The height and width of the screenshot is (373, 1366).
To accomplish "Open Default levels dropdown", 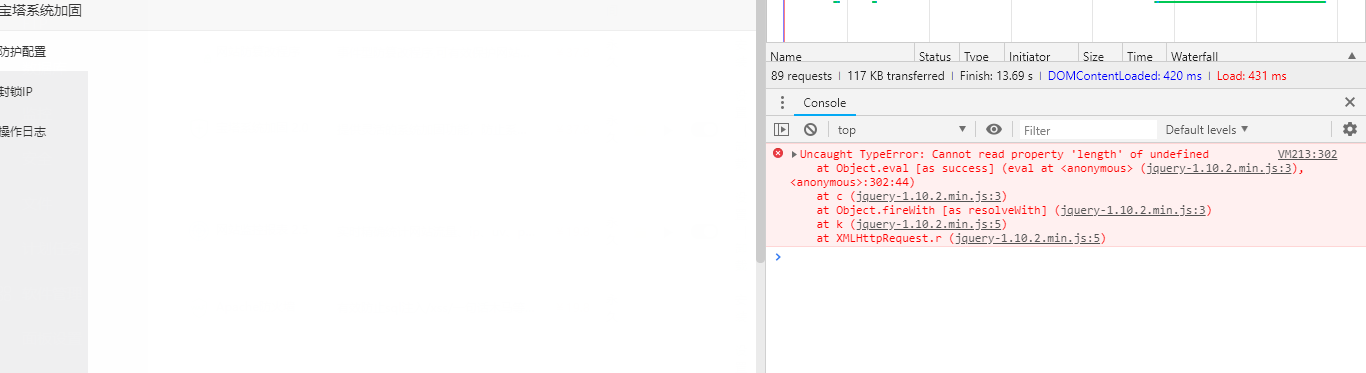I will tap(1207, 129).
